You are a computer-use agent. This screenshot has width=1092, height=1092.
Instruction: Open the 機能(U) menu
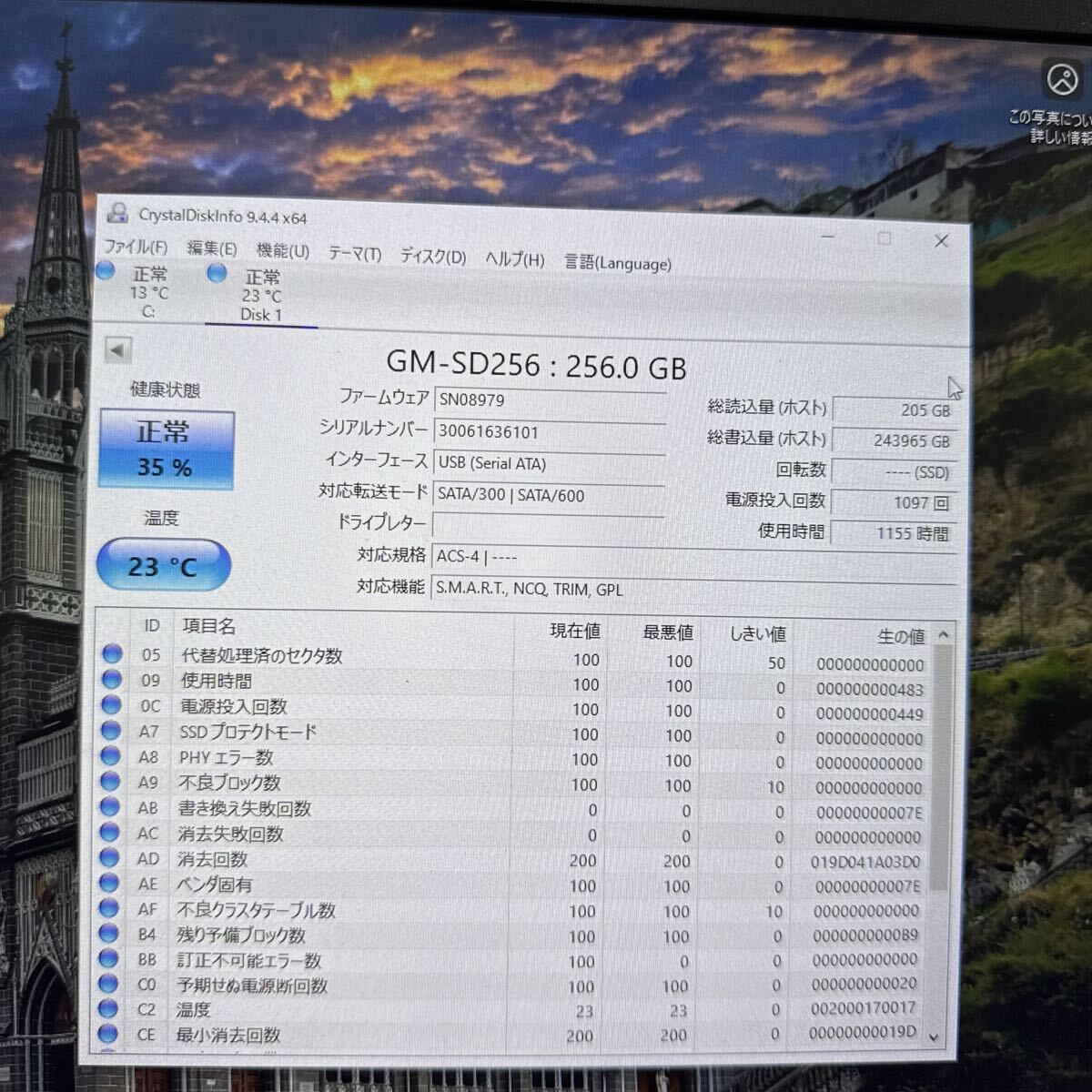coord(282,252)
